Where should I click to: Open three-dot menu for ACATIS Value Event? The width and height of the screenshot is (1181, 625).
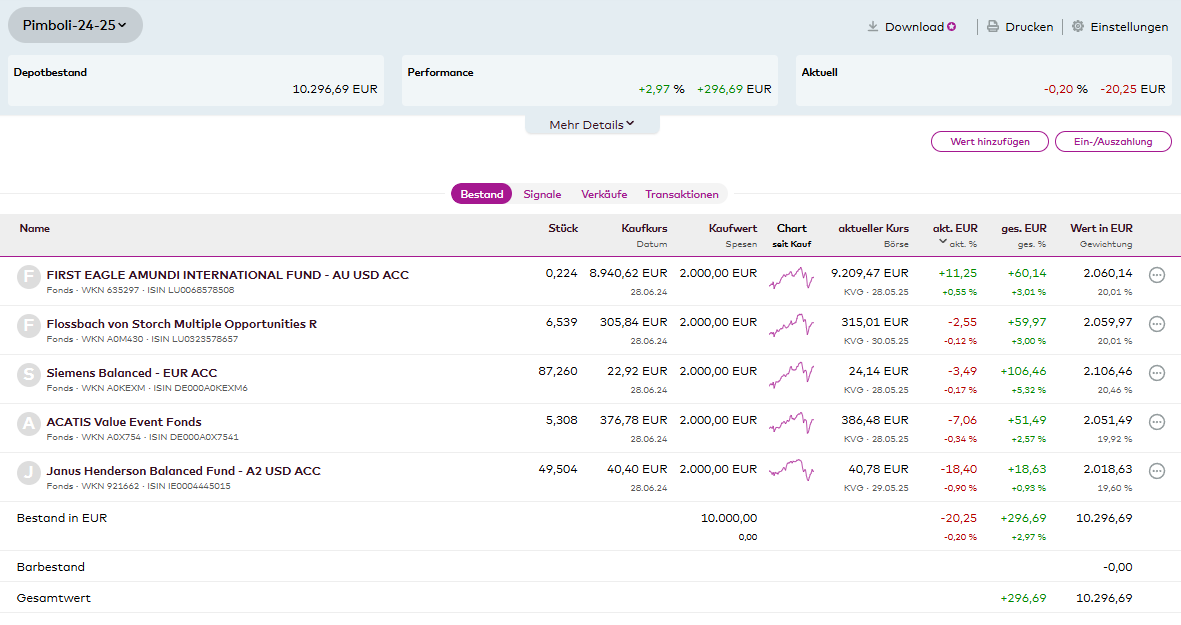[x=1157, y=422]
